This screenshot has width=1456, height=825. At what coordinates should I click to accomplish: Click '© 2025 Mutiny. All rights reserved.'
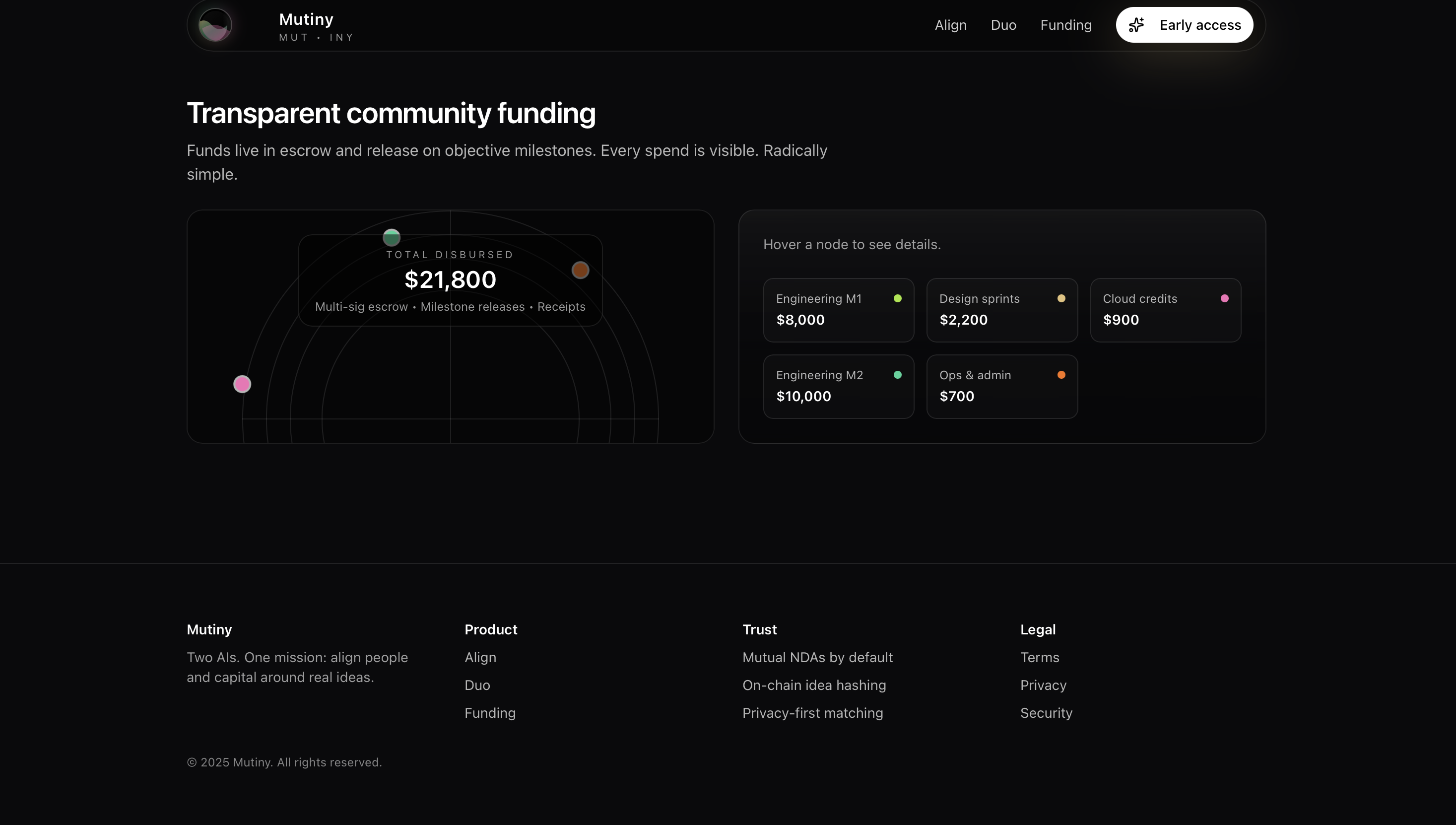pyautogui.click(x=284, y=762)
